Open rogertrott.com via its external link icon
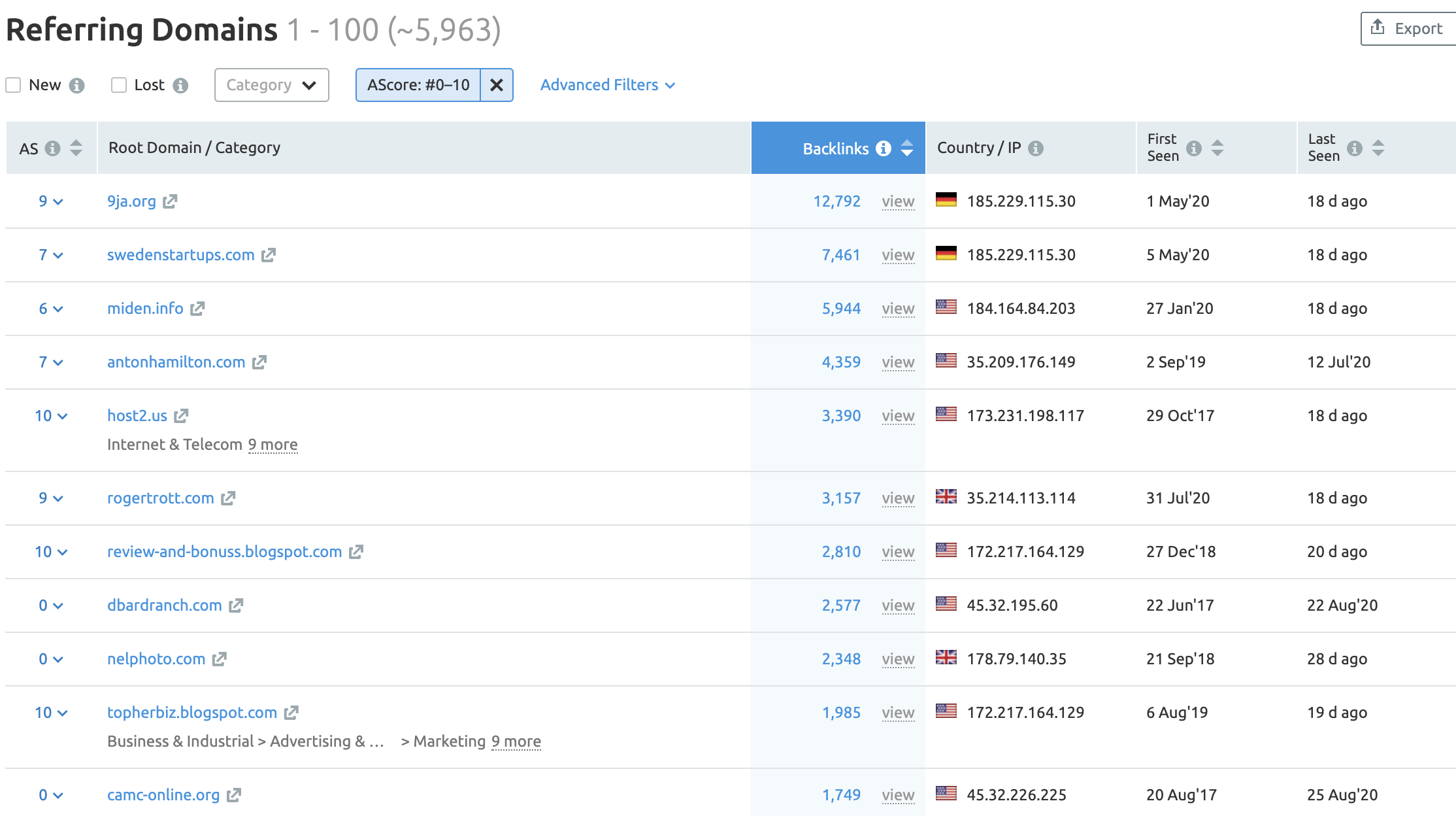This screenshot has height=816, width=1456. coord(228,498)
